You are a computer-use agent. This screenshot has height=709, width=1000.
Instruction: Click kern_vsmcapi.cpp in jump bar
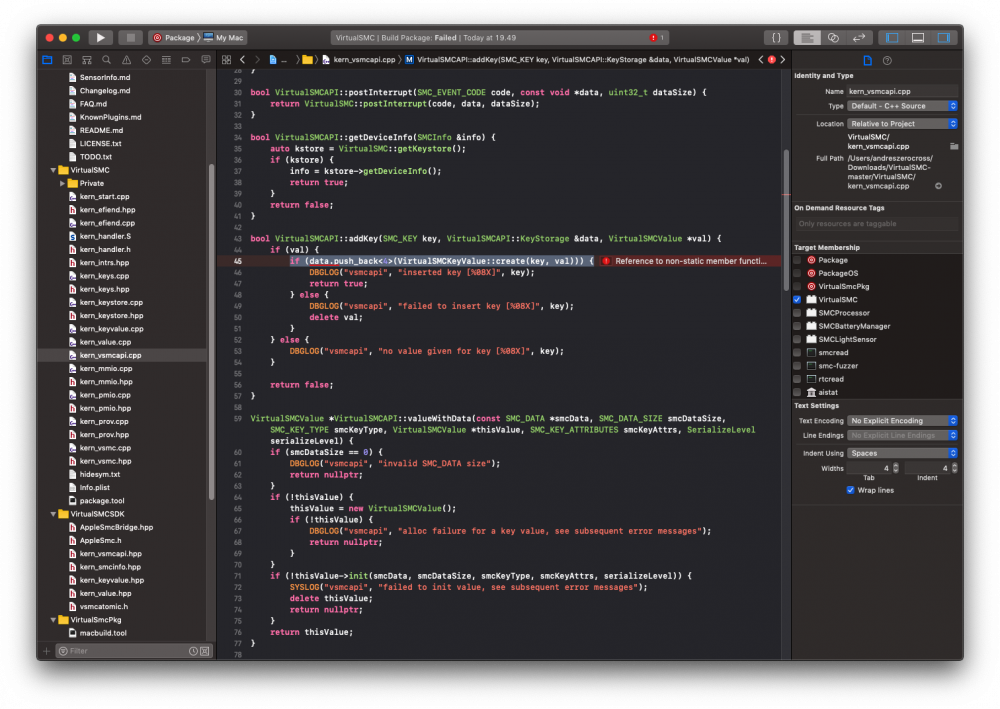[359, 60]
